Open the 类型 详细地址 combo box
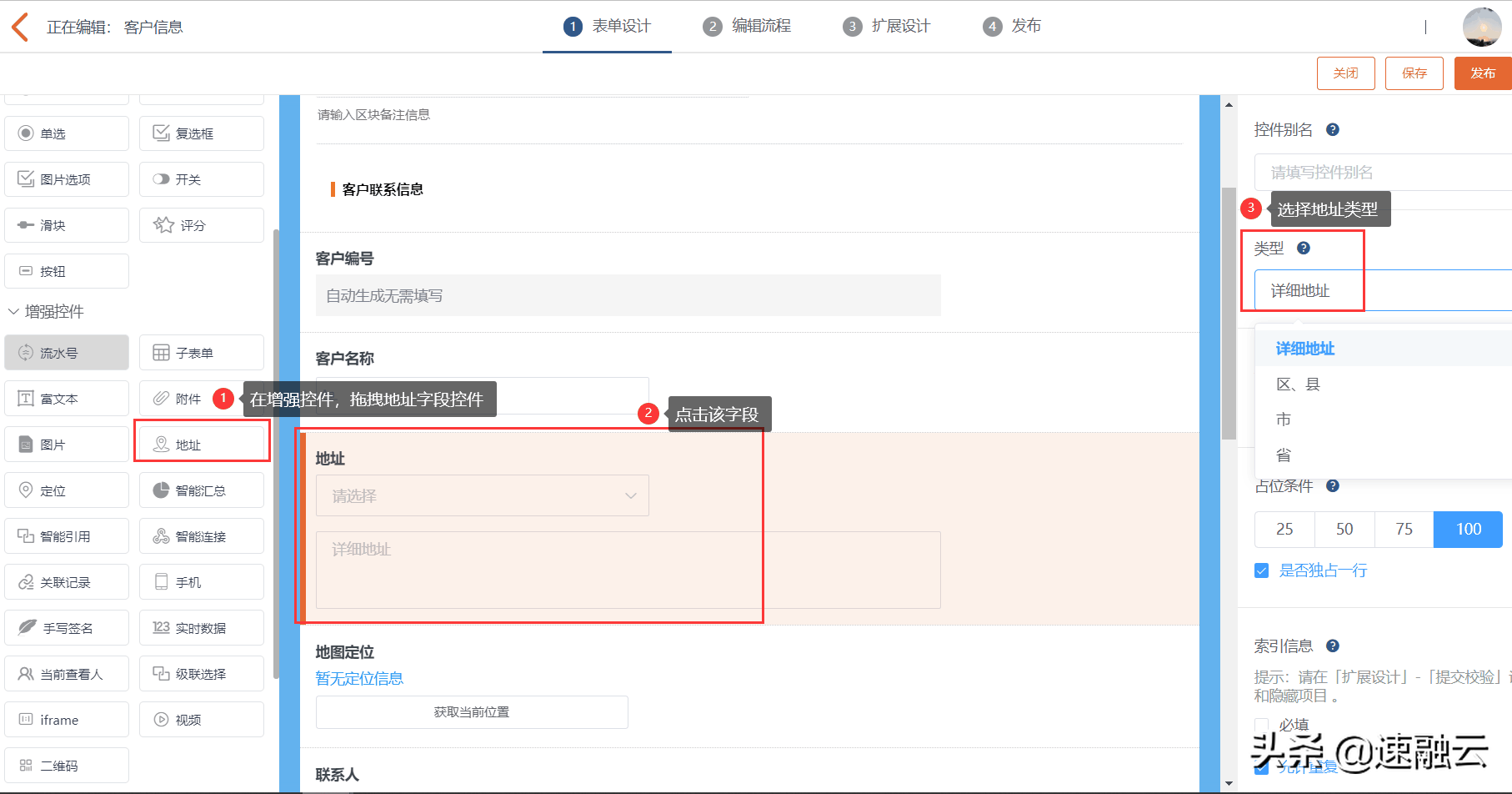The height and width of the screenshot is (794, 1512). coord(1384,290)
